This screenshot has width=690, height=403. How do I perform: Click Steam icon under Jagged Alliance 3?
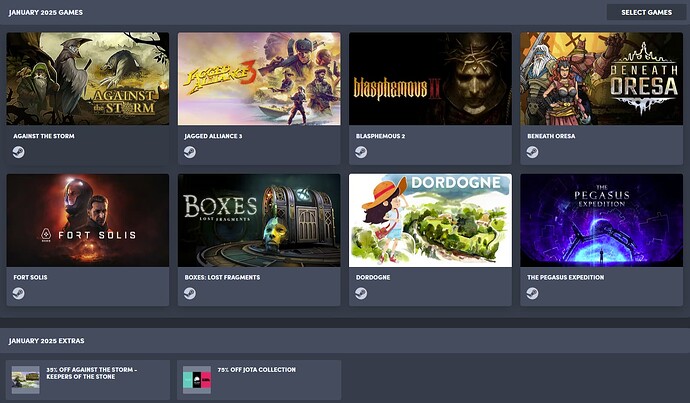(x=190, y=152)
